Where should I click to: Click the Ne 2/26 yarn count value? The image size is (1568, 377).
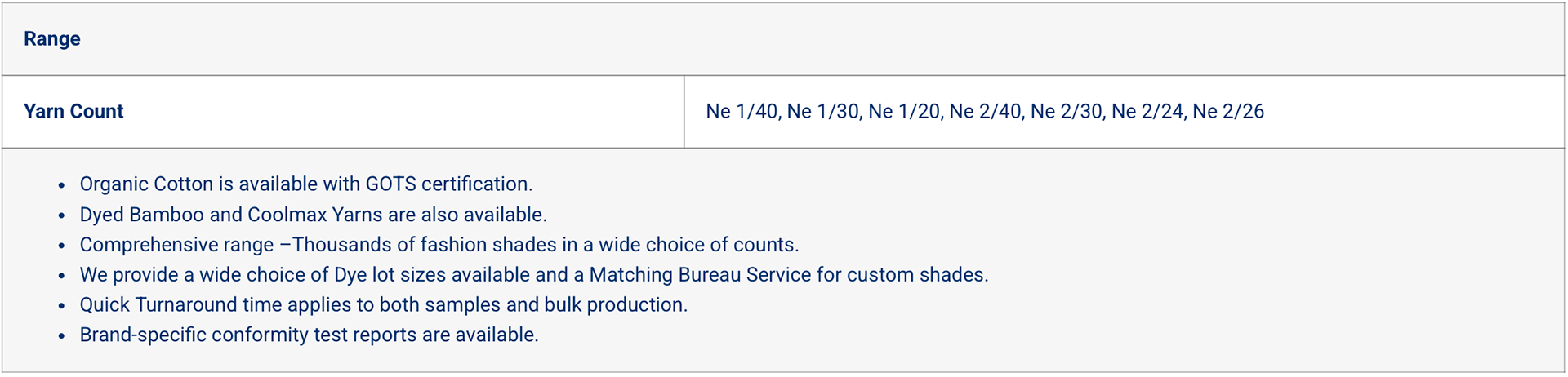1228,111
